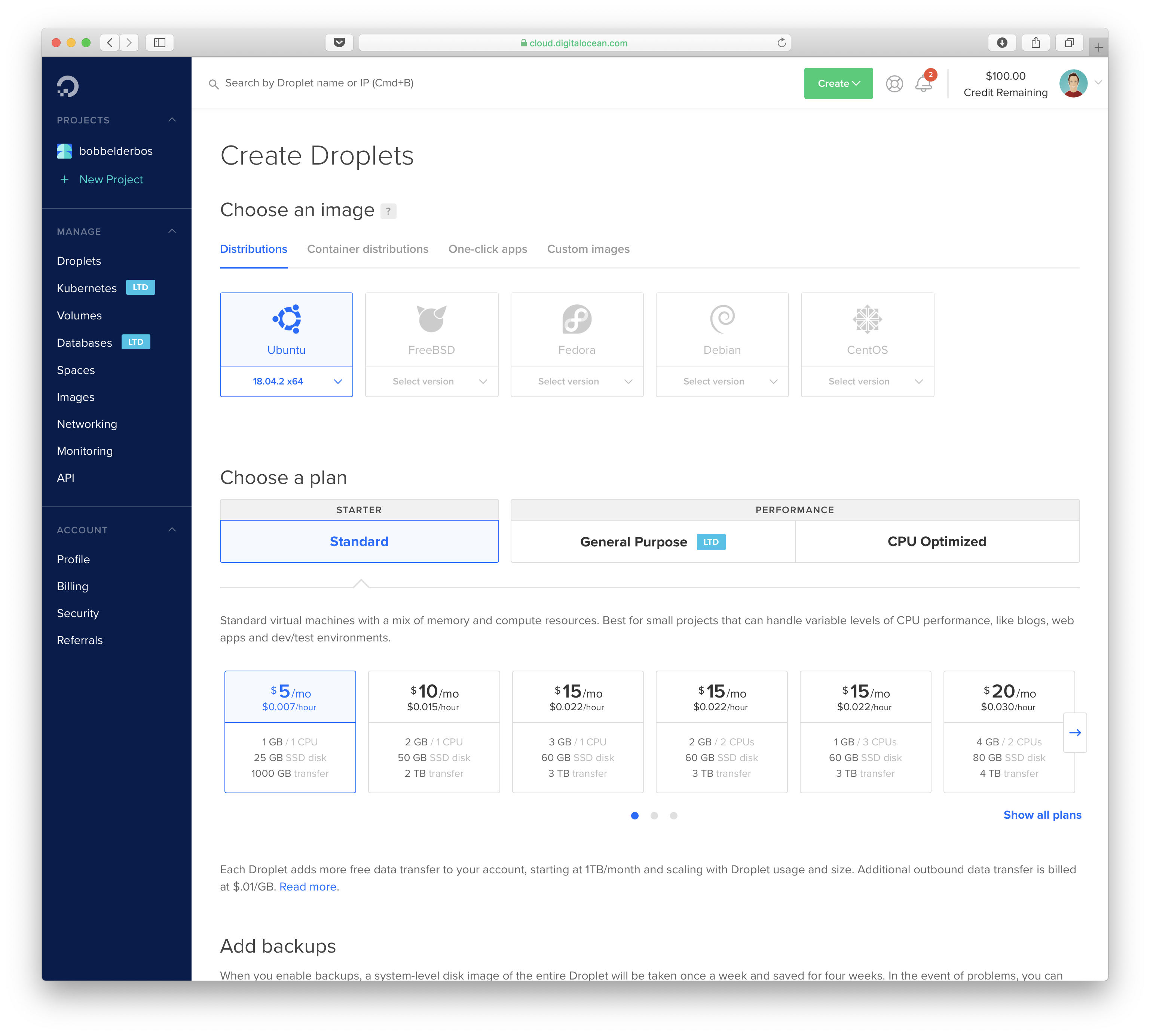Open the Create dropdown button
This screenshot has width=1150, height=1036.
[838, 84]
